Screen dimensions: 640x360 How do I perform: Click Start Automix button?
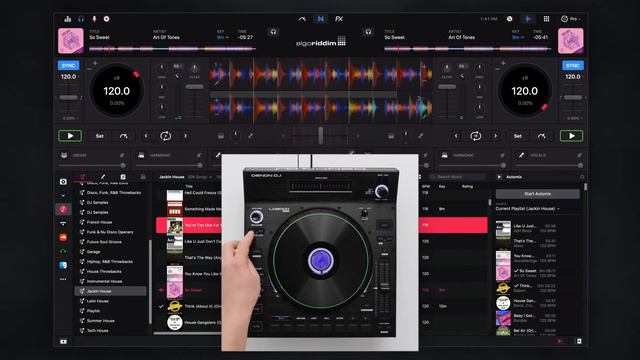[538, 194]
